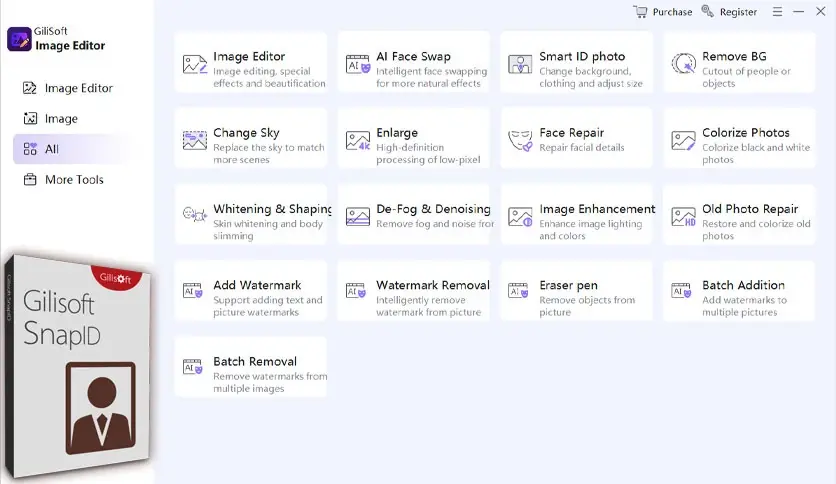The width and height of the screenshot is (836, 484).
Task: Open the Image Editor tool title
Action: [249, 56]
